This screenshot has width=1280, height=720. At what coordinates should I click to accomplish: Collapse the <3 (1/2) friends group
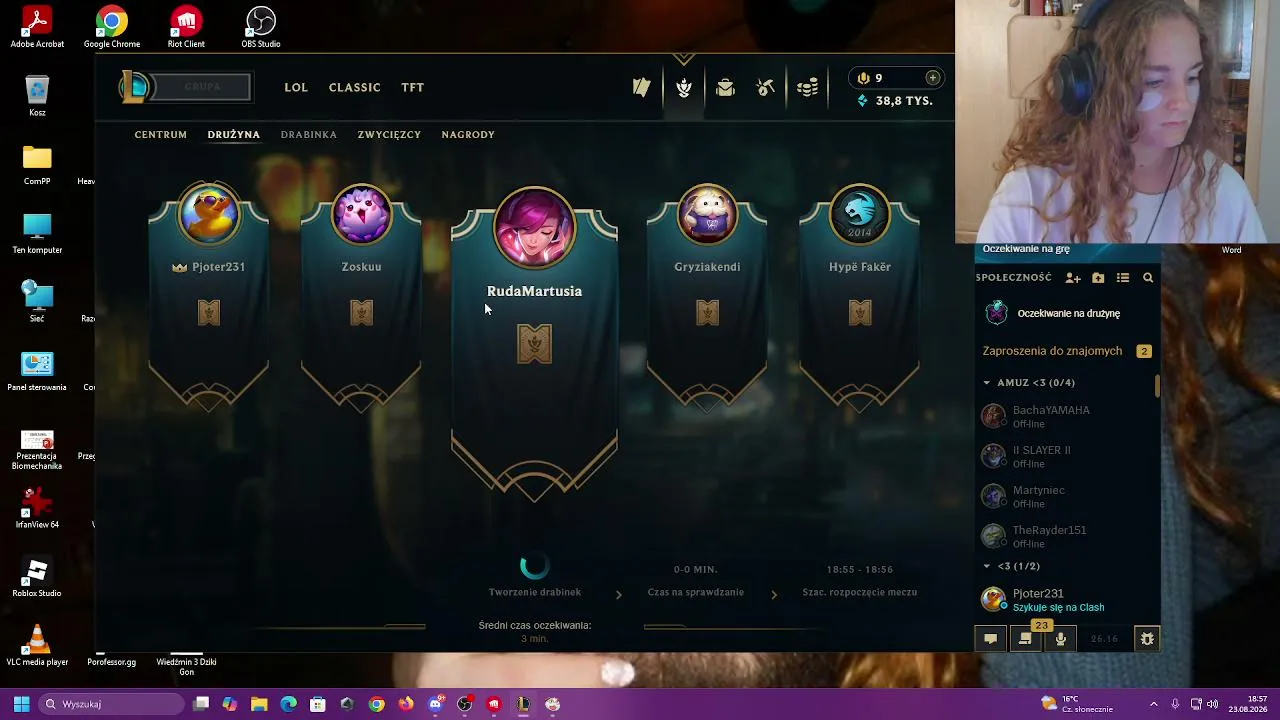point(987,567)
